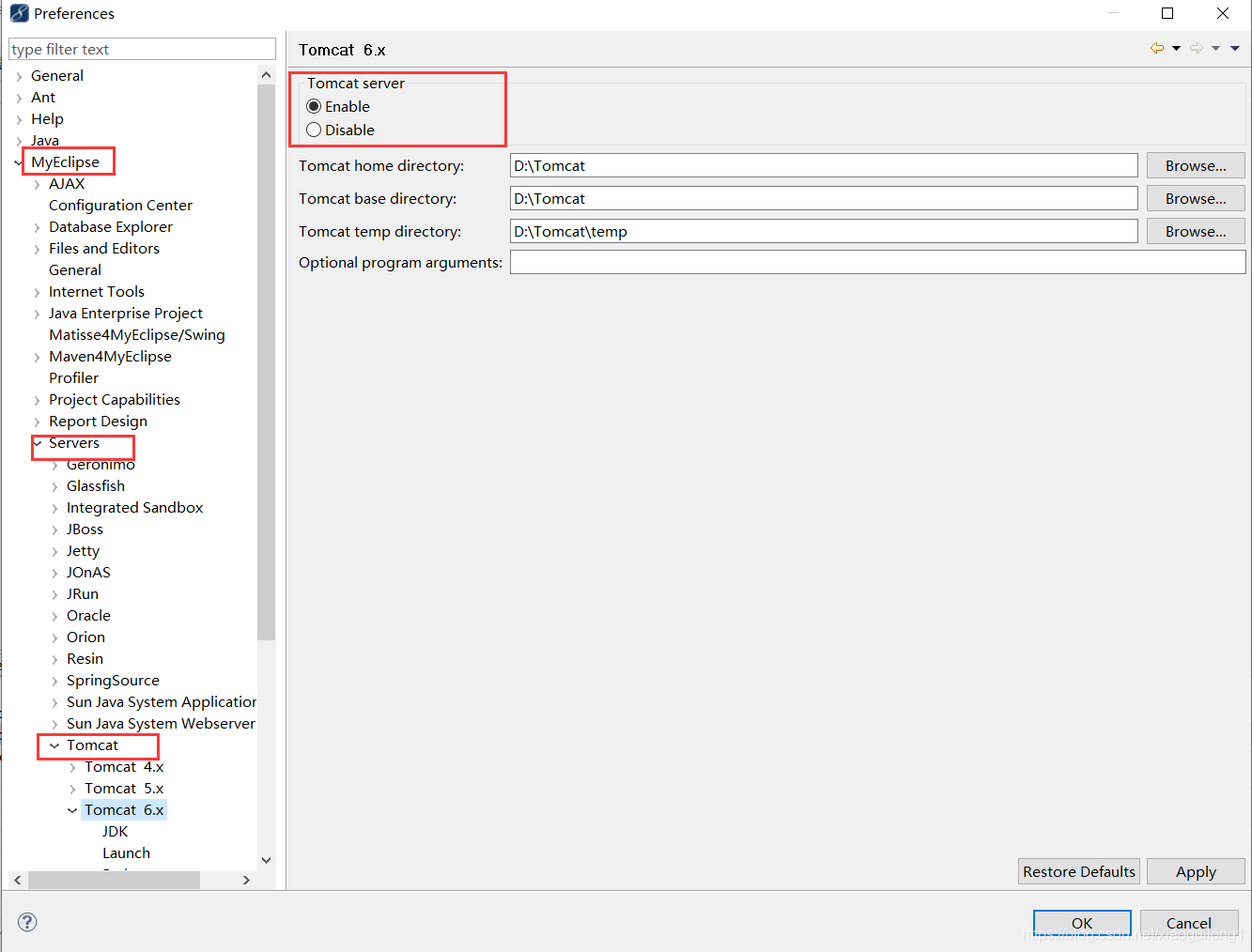Click tree scrollbar up arrow
This screenshot has height=952, width=1252.
(x=266, y=75)
